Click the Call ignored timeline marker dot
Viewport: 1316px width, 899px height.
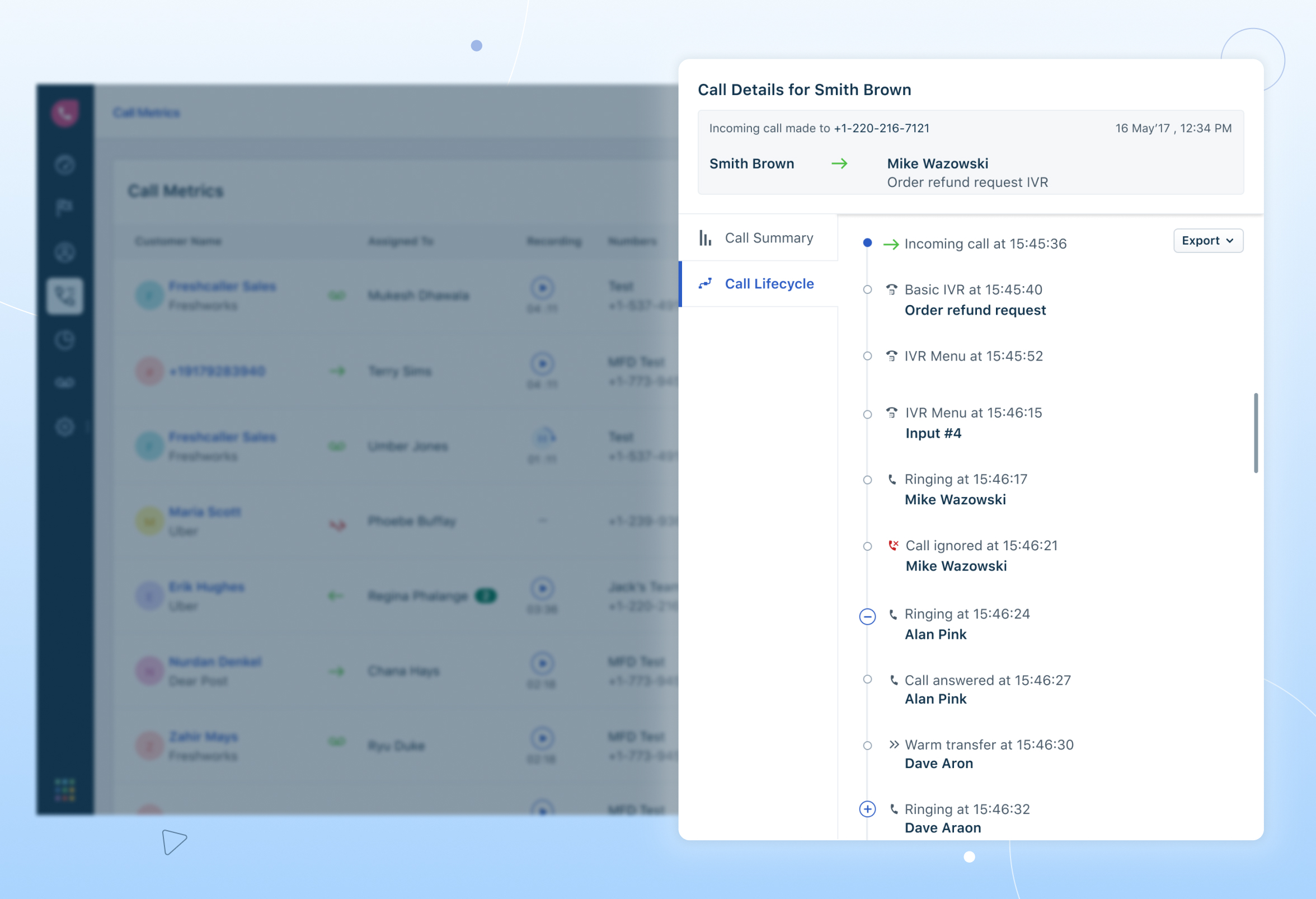[867, 546]
